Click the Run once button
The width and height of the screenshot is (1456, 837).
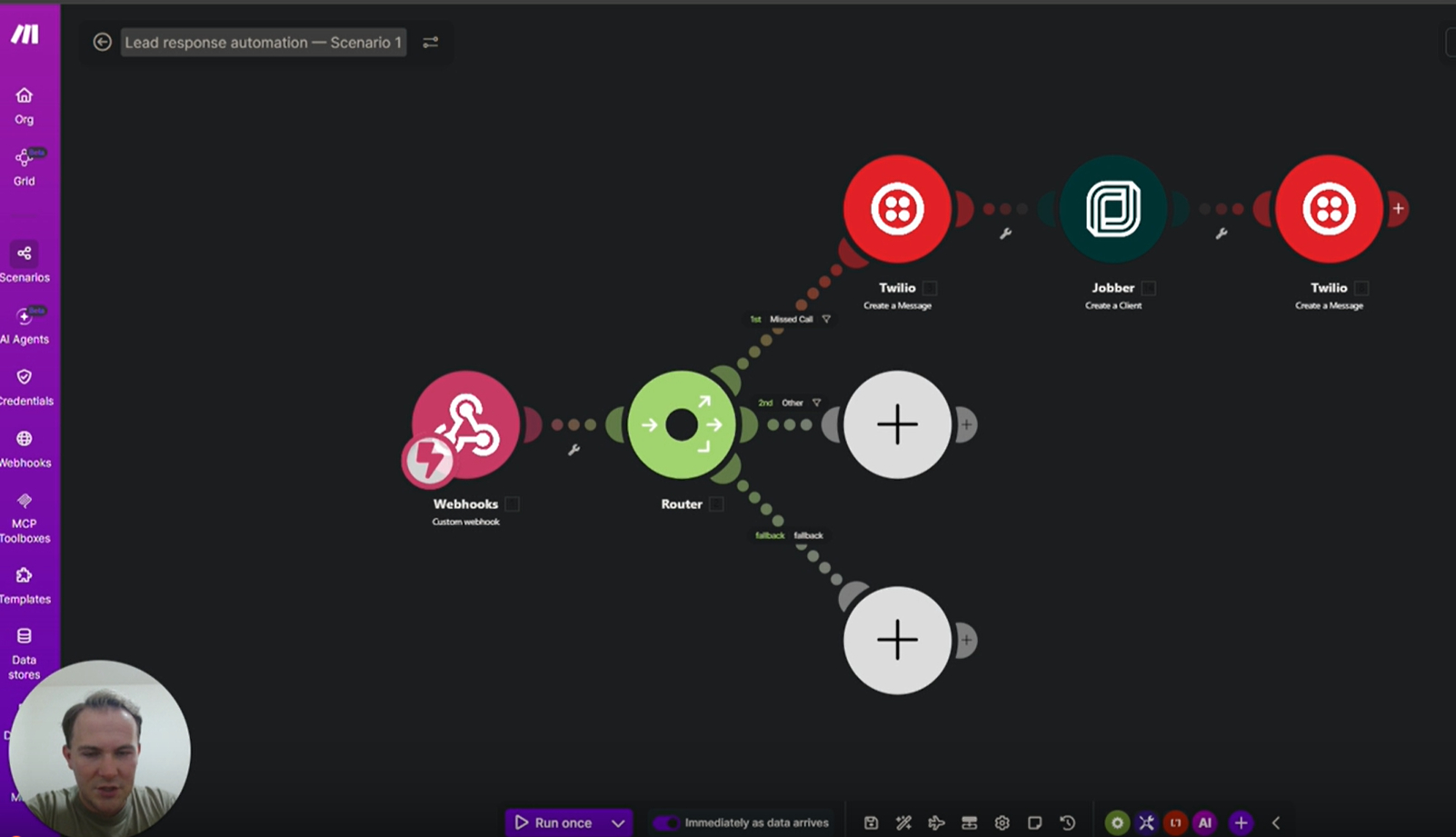click(x=553, y=822)
